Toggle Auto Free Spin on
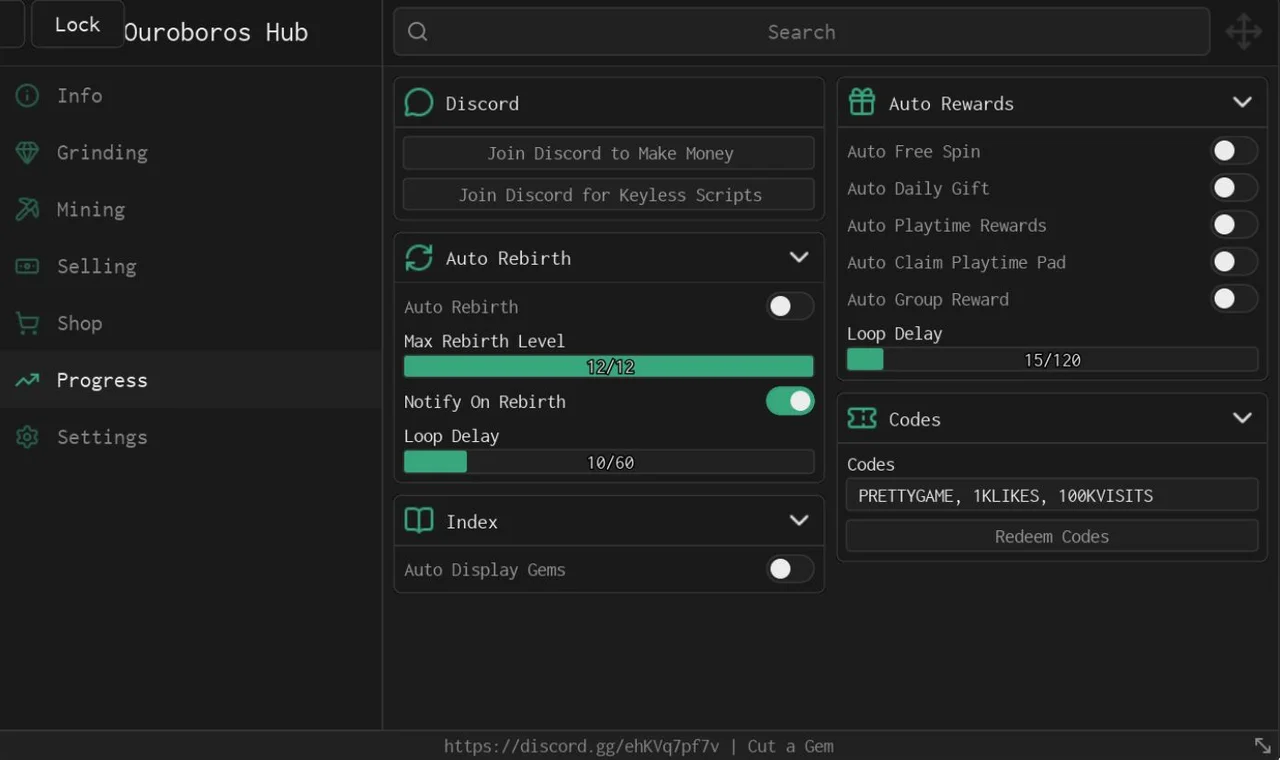Image resolution: width=1280 pixels, height=760 pixels. coord(1234,151)
